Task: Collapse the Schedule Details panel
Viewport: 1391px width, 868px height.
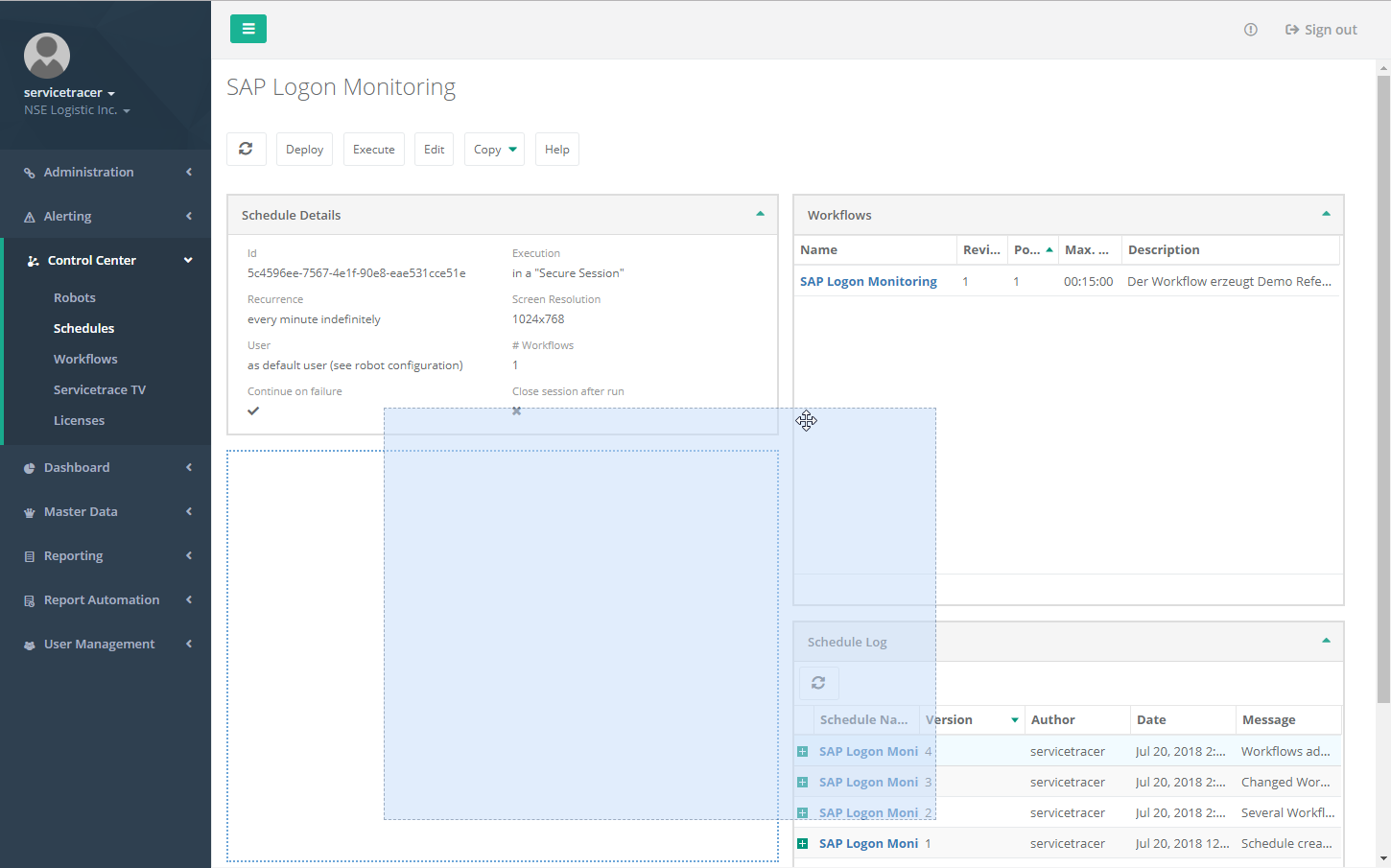Action: point(760,214)
